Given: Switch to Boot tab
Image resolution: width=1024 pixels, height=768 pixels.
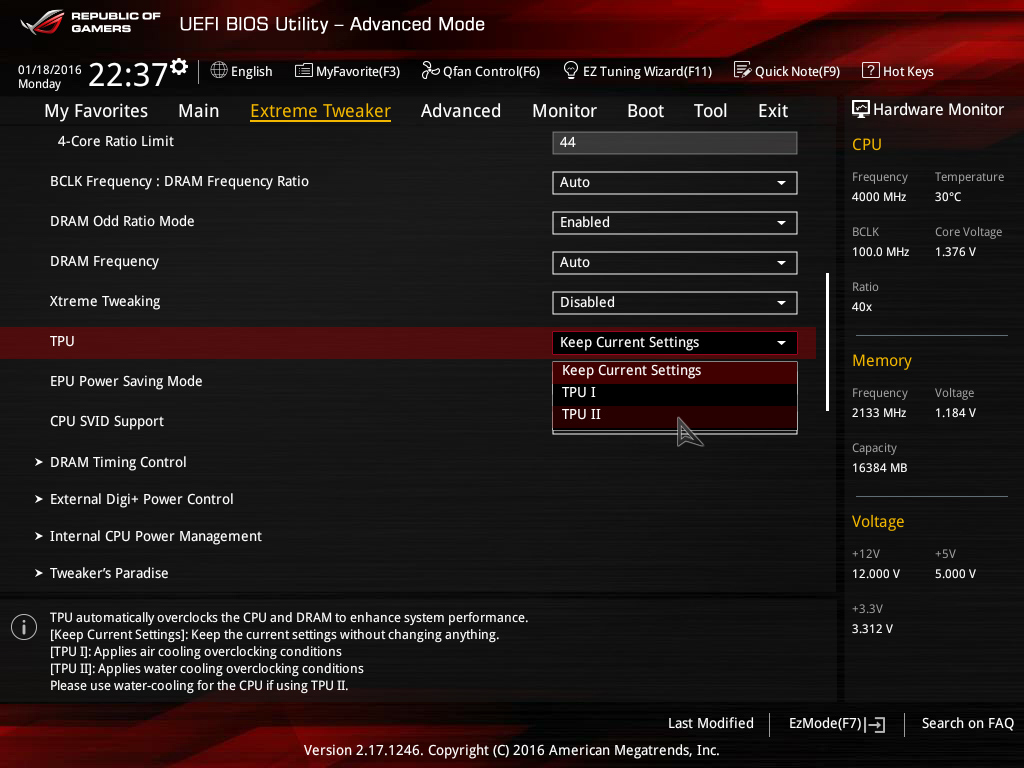Looking at the screenshot, I should tap(645, 111).
